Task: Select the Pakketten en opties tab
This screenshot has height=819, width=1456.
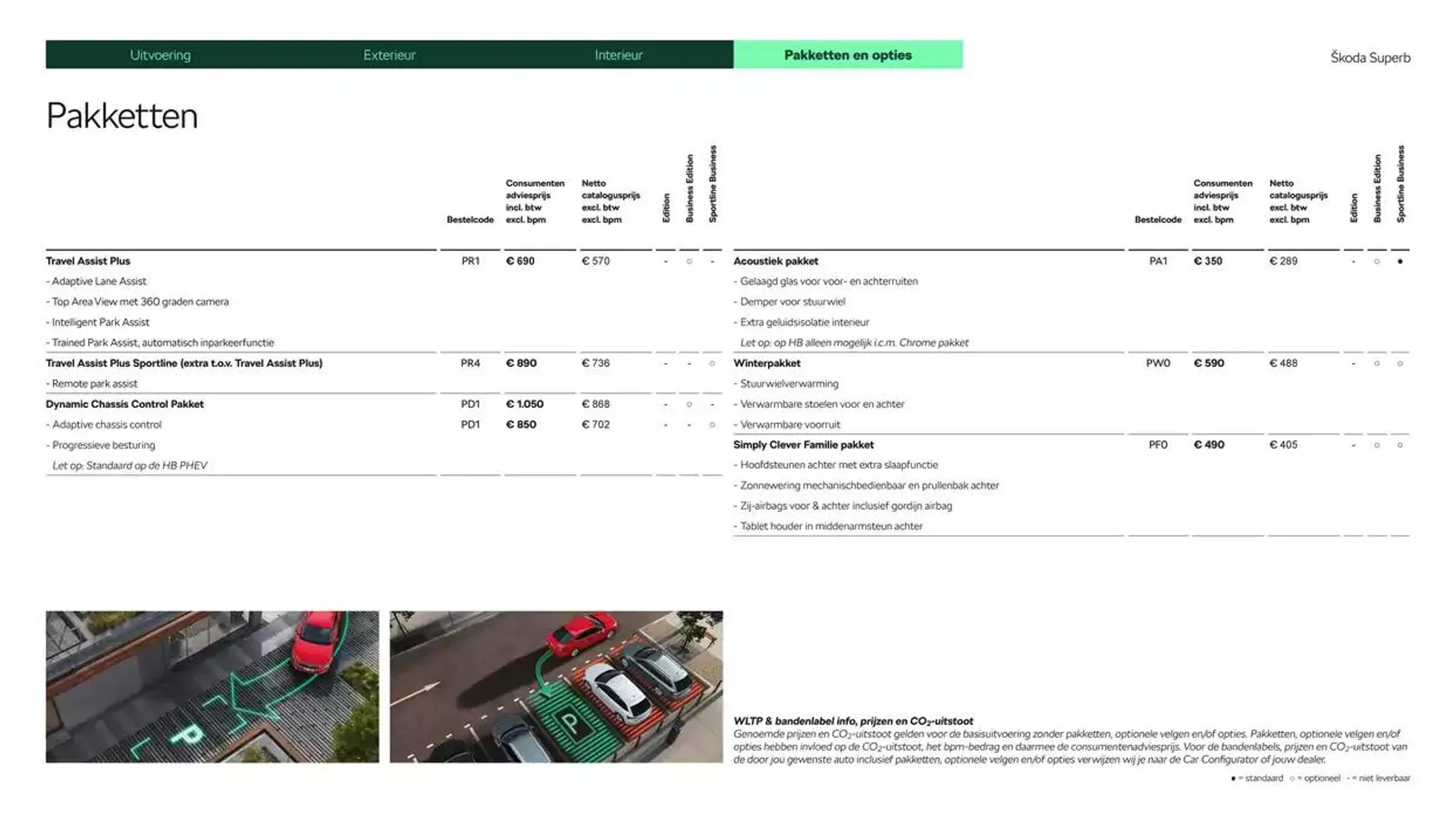Action: [848, 55]
